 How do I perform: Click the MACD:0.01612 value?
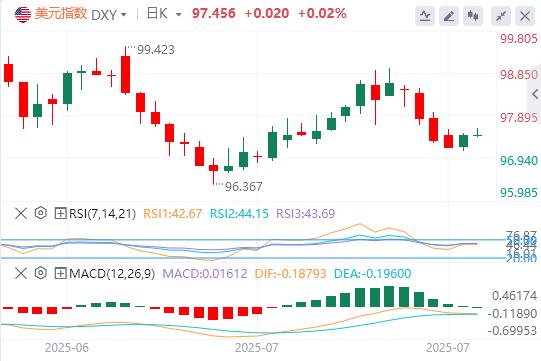pyautogui.click(x=205, y=274)
